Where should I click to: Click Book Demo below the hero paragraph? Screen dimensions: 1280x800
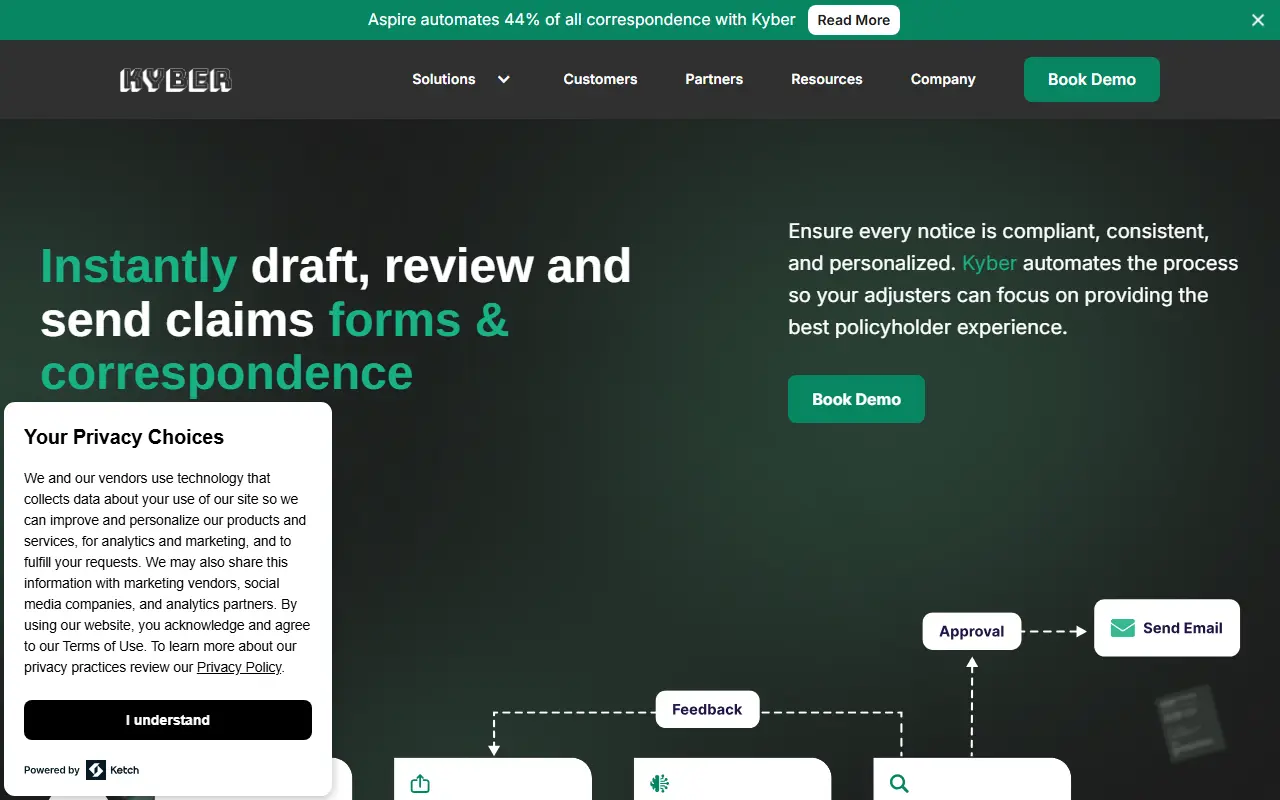point(856,399)
